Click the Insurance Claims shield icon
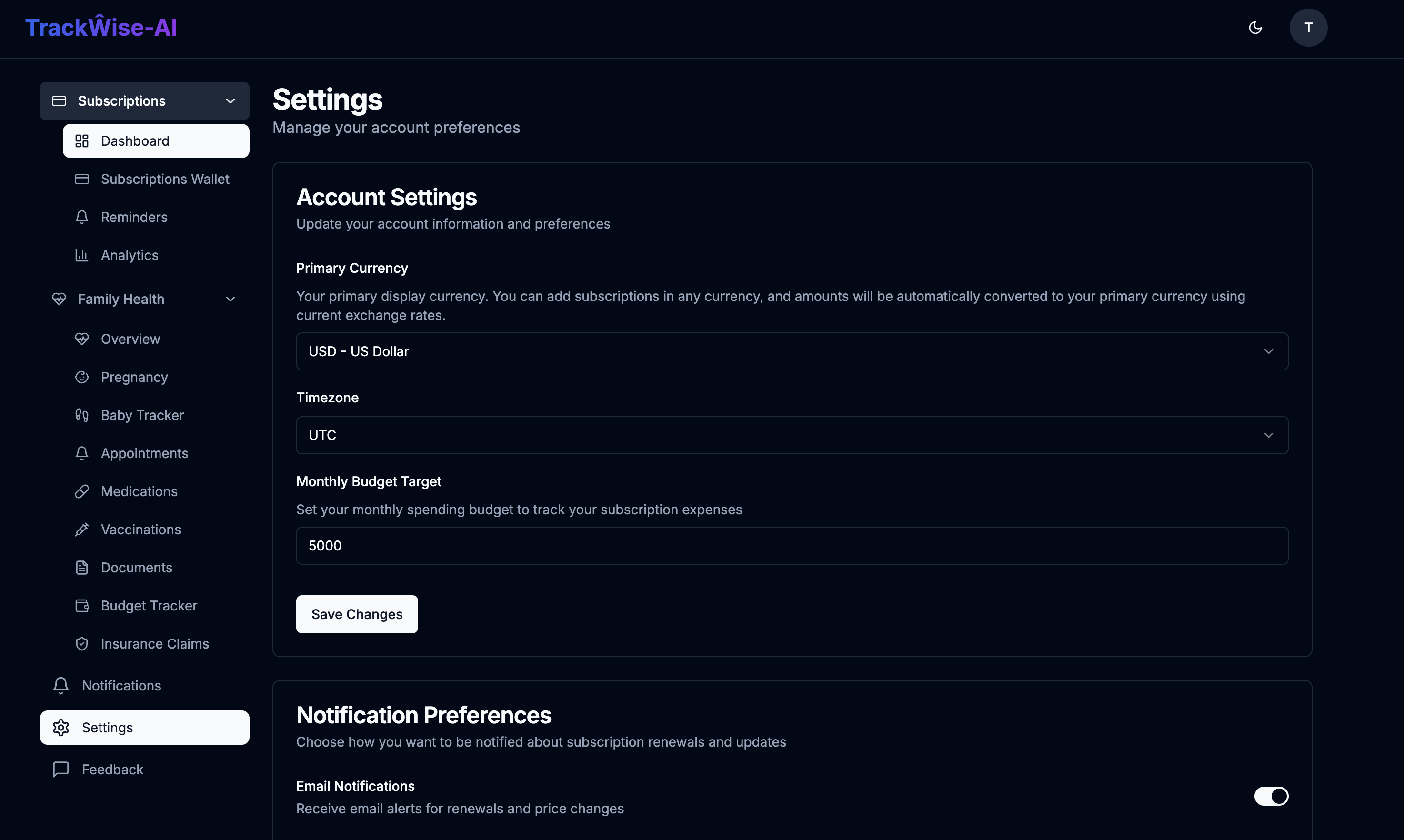The image size is (1404, 840). click(81, 644)
